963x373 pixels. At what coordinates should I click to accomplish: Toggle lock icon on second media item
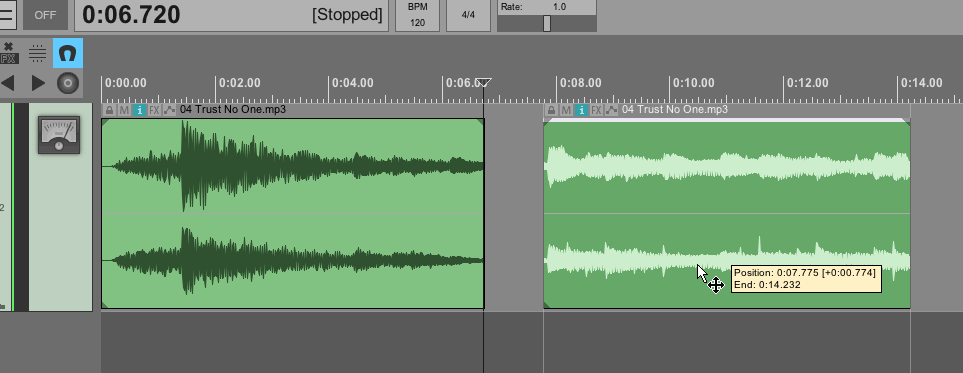click(552, 110)
